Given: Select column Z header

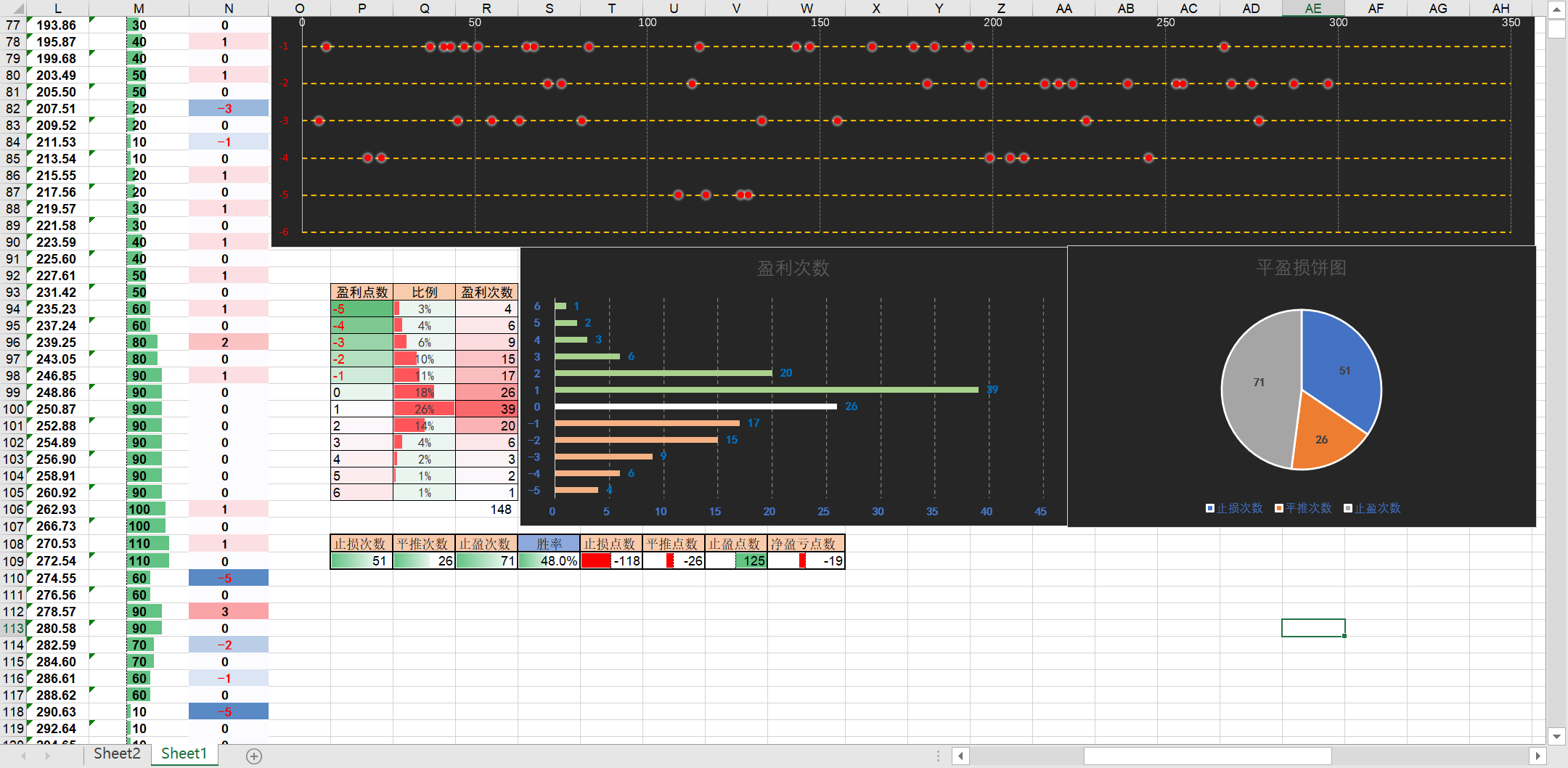Looking at the screenshot, I should coord(1001,8).
